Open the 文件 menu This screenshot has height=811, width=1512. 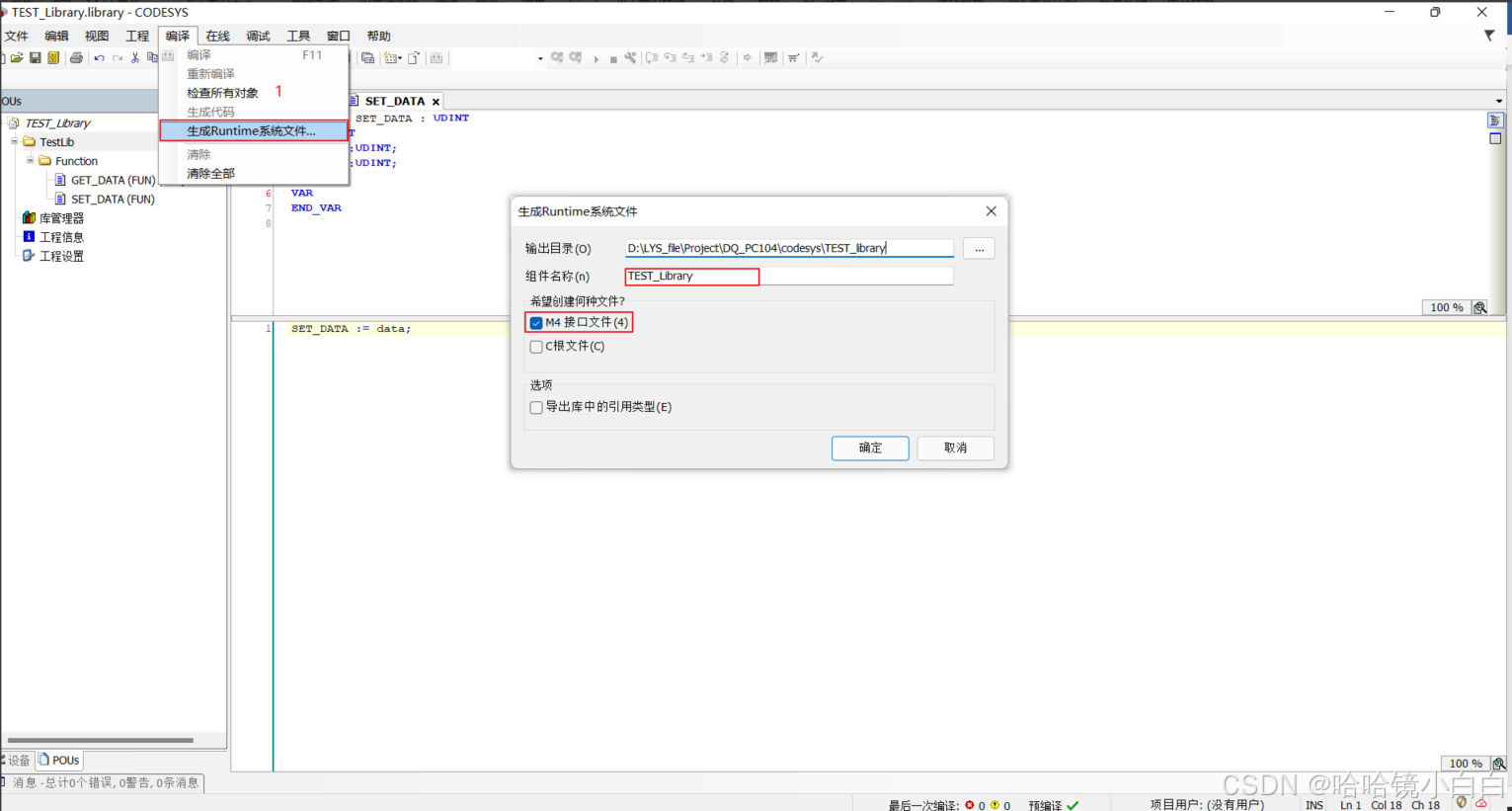click(16, 35)
